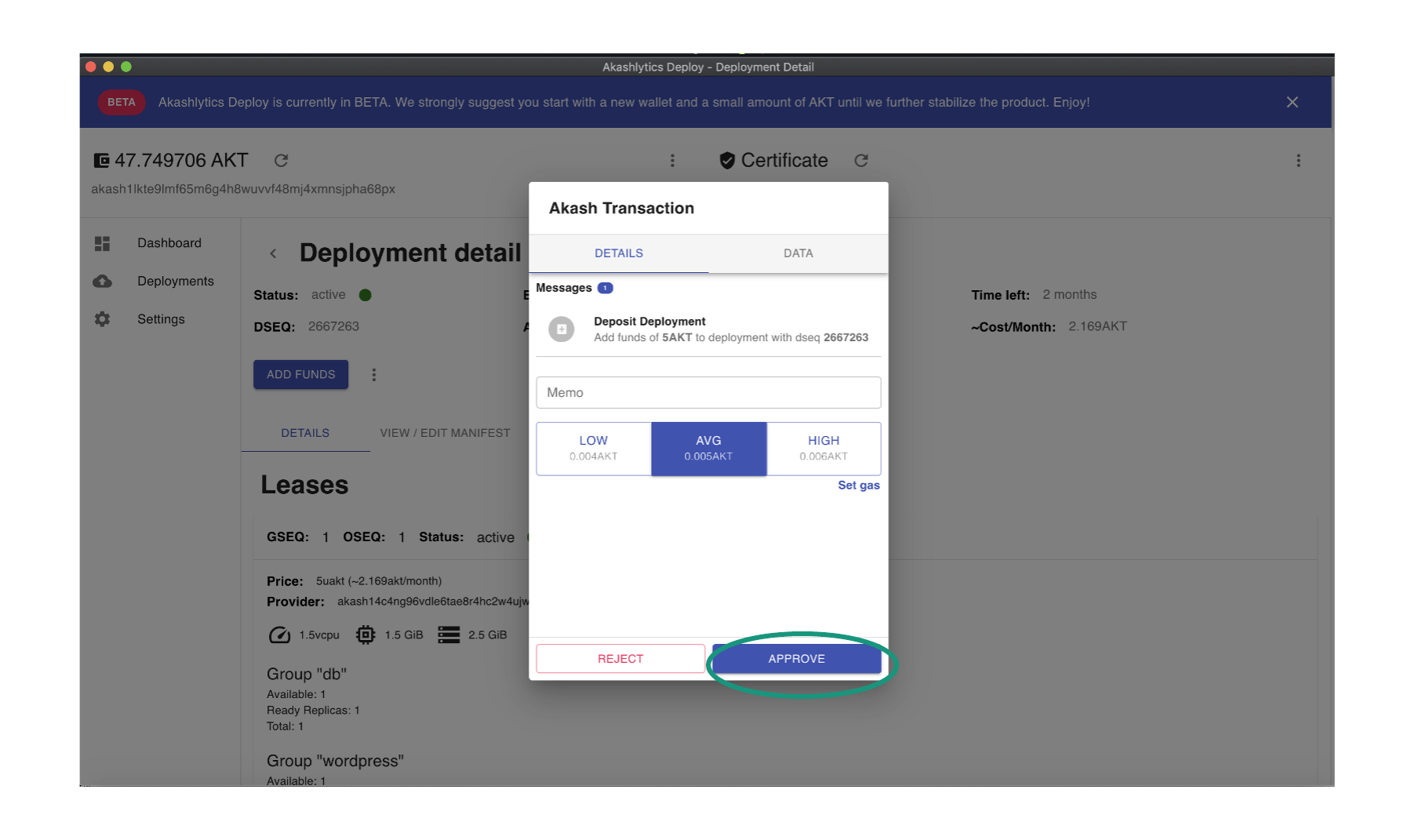The image size is (1415, 840).
Task: Click the DSEQ value 2667263 on the deployment page
Action: pyautogui.click(x=333, y=326)
